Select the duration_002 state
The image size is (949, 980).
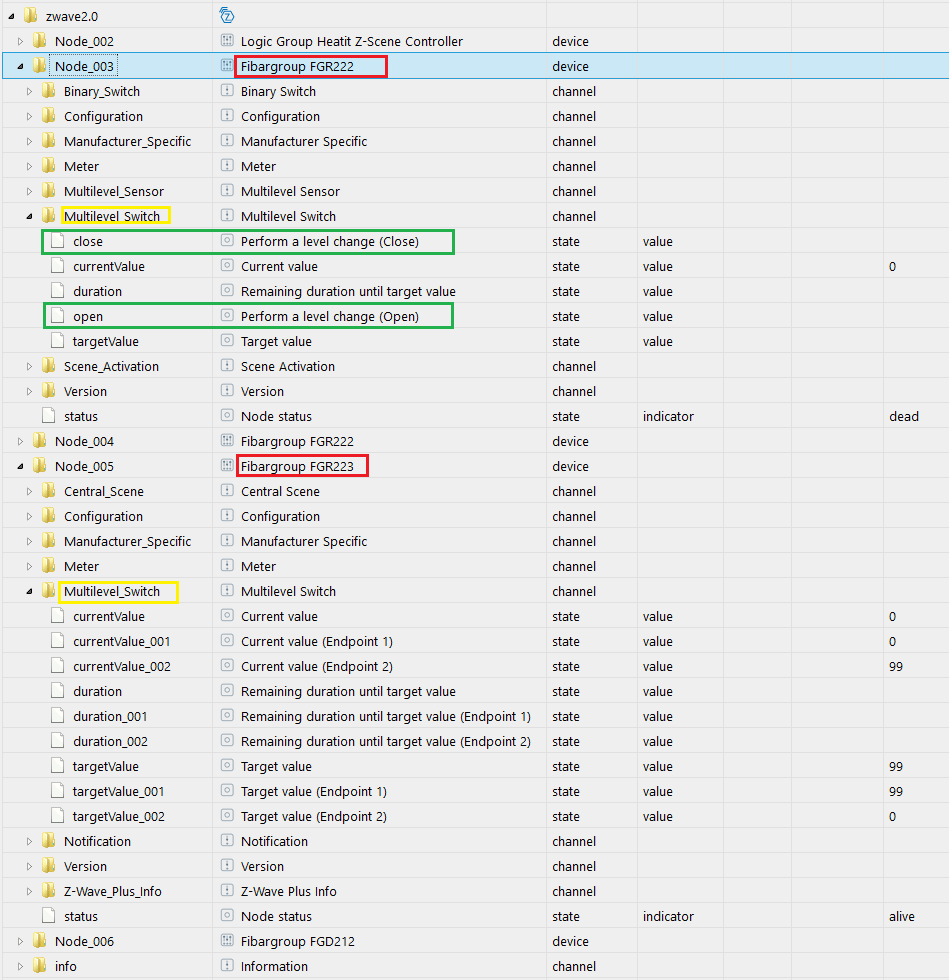click(111, 741)
